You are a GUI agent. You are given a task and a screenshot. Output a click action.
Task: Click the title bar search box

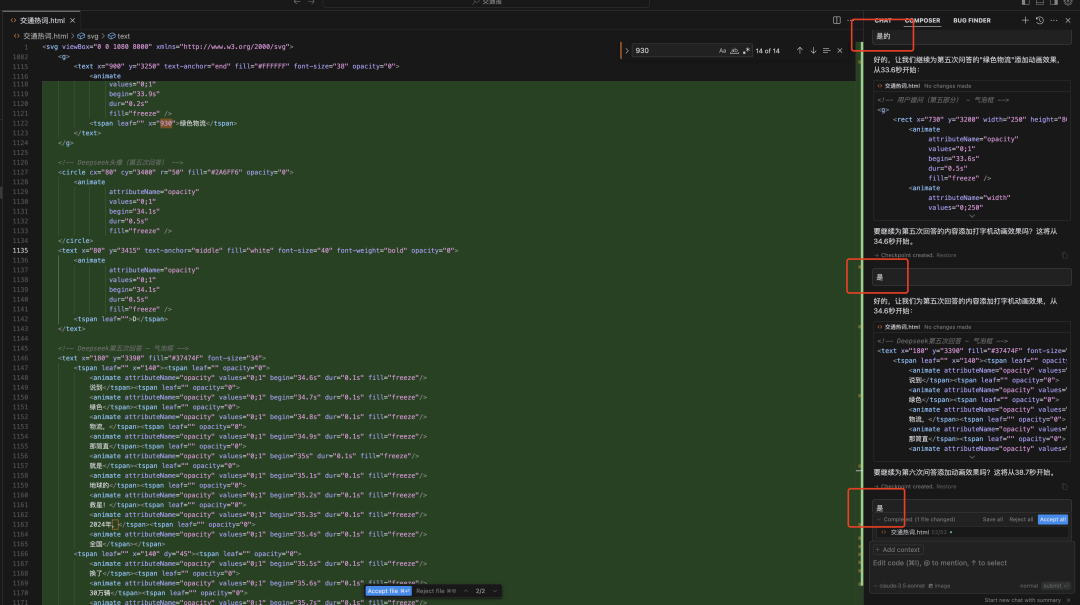point(486,3)
